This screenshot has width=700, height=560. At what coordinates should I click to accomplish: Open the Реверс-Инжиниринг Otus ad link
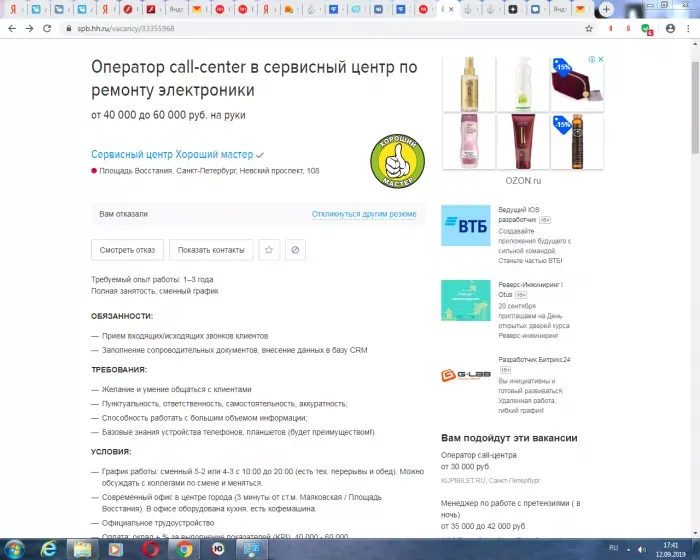[530, 289]
